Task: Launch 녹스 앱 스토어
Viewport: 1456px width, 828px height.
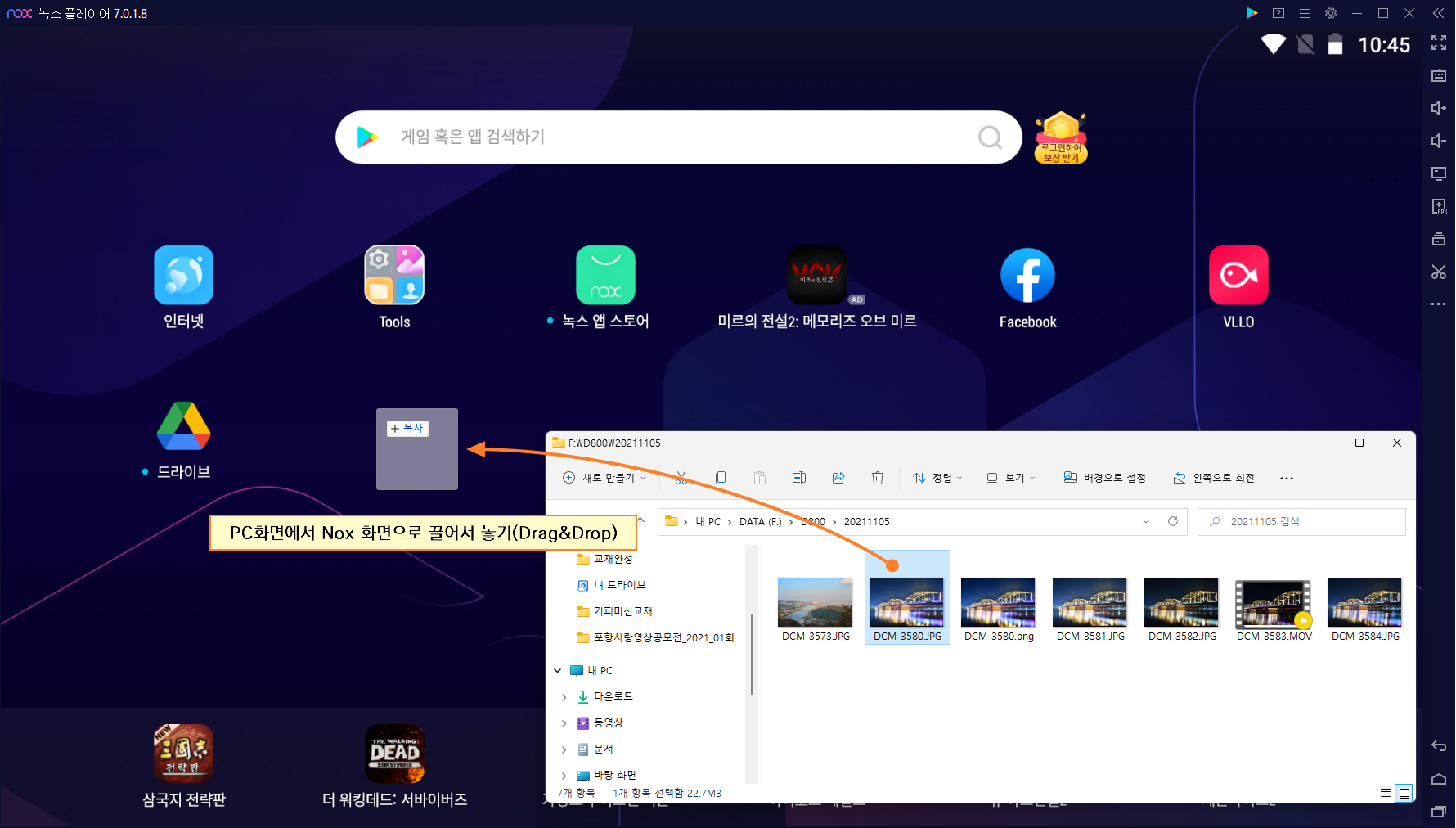Action: pos(605,275)
